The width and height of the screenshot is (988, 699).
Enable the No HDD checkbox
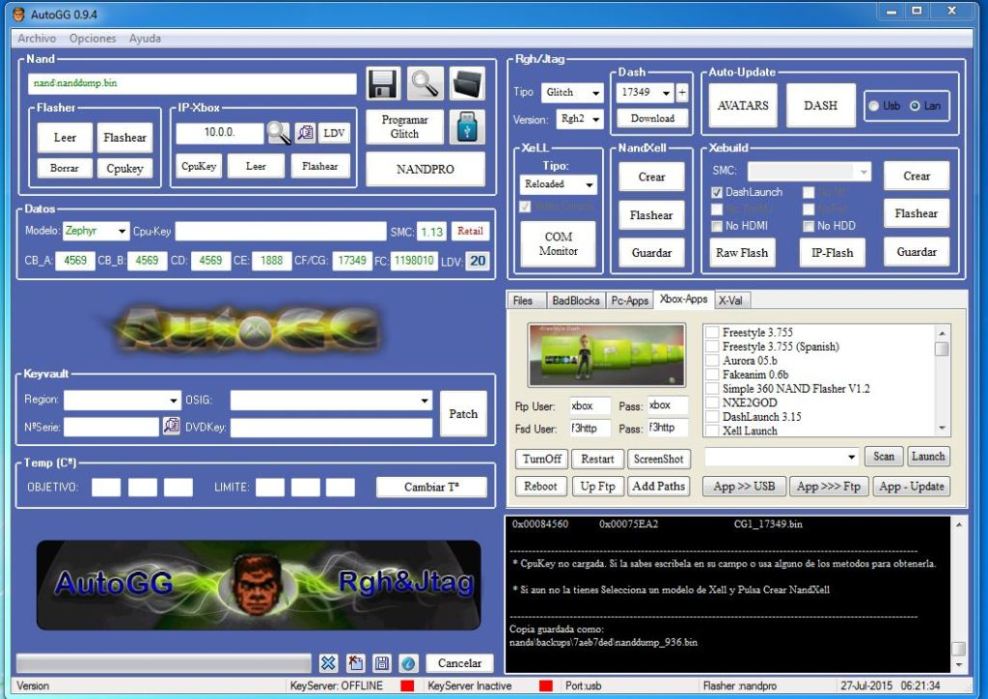pyautogui.click(x=808, y=226)
